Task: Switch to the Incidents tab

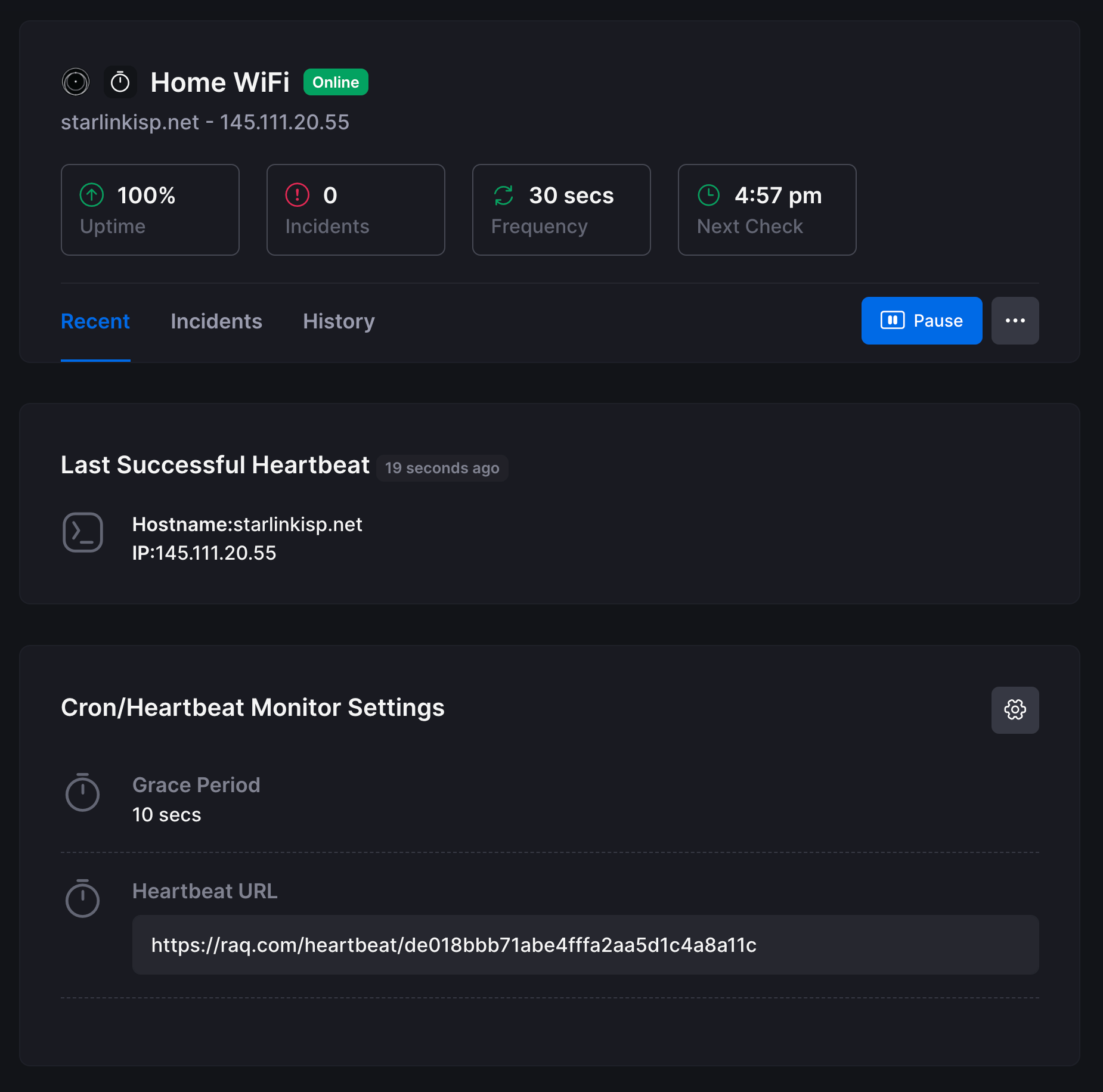Action: (x=216, y=321)
